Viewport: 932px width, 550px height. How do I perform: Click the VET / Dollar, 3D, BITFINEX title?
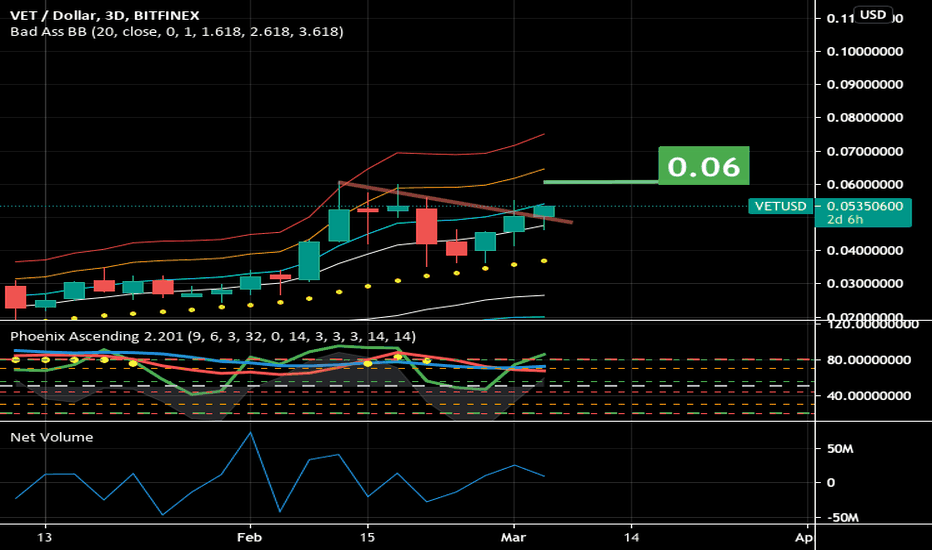[105, 15]
